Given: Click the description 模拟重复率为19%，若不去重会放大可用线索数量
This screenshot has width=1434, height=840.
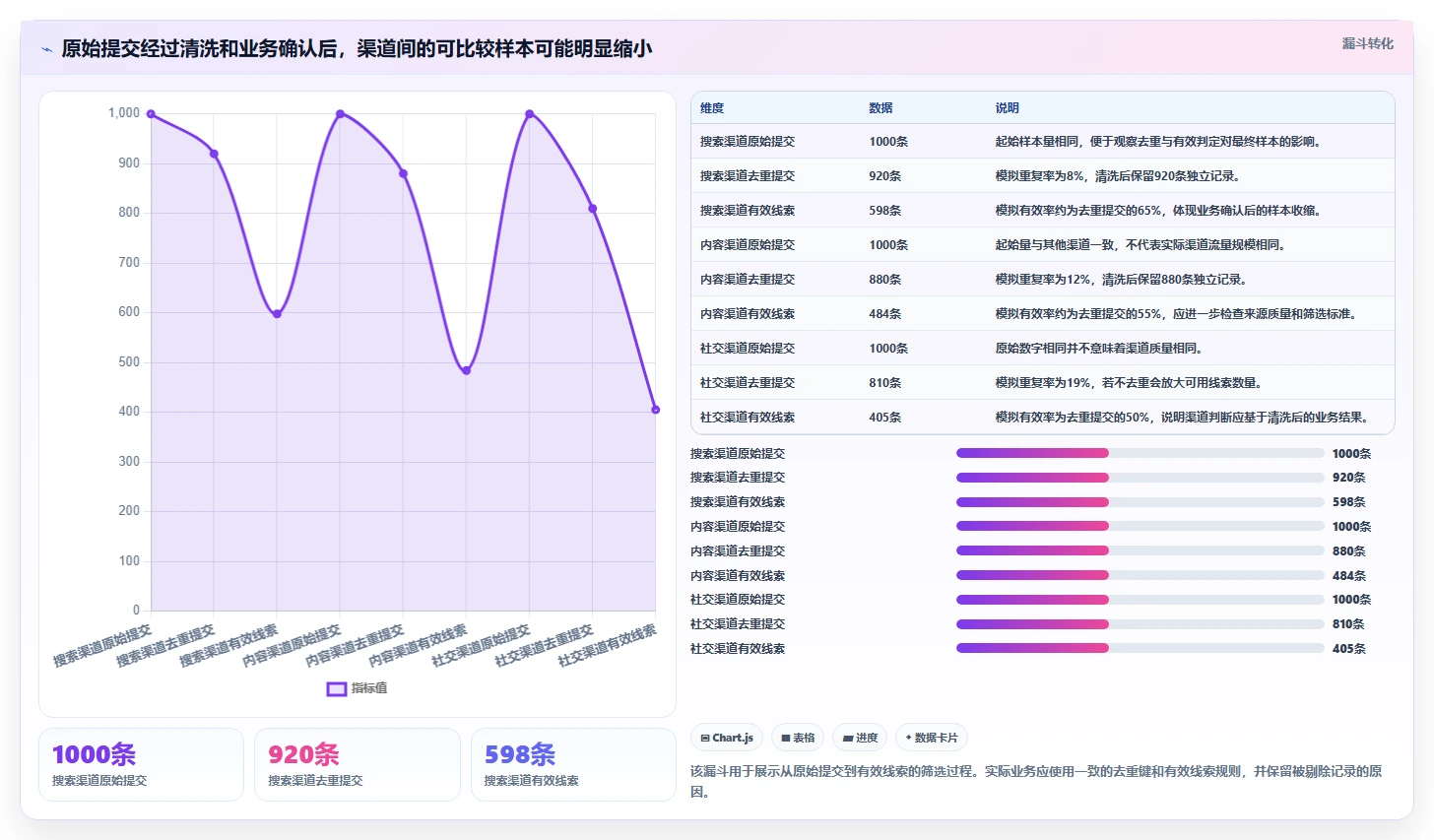Looking at the screenshot, I should coord(1129,383).
